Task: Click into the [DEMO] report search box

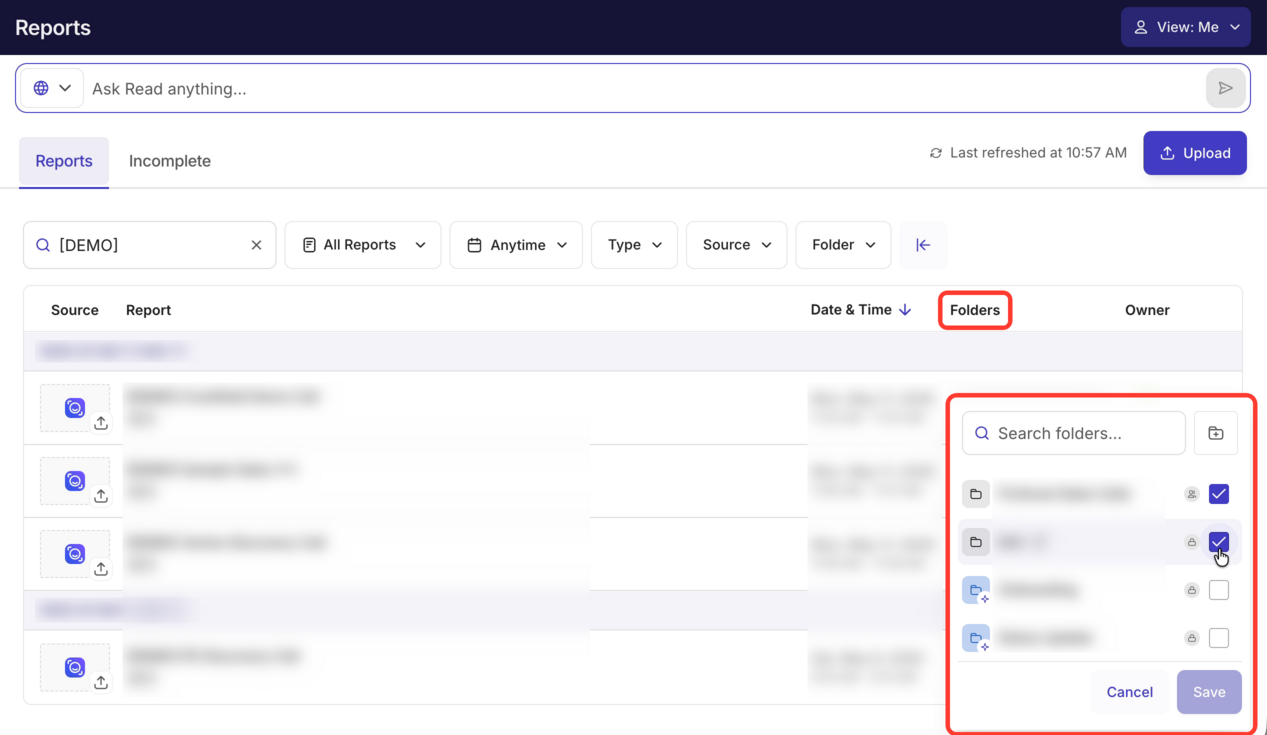Action: click(x=150, y=245)
